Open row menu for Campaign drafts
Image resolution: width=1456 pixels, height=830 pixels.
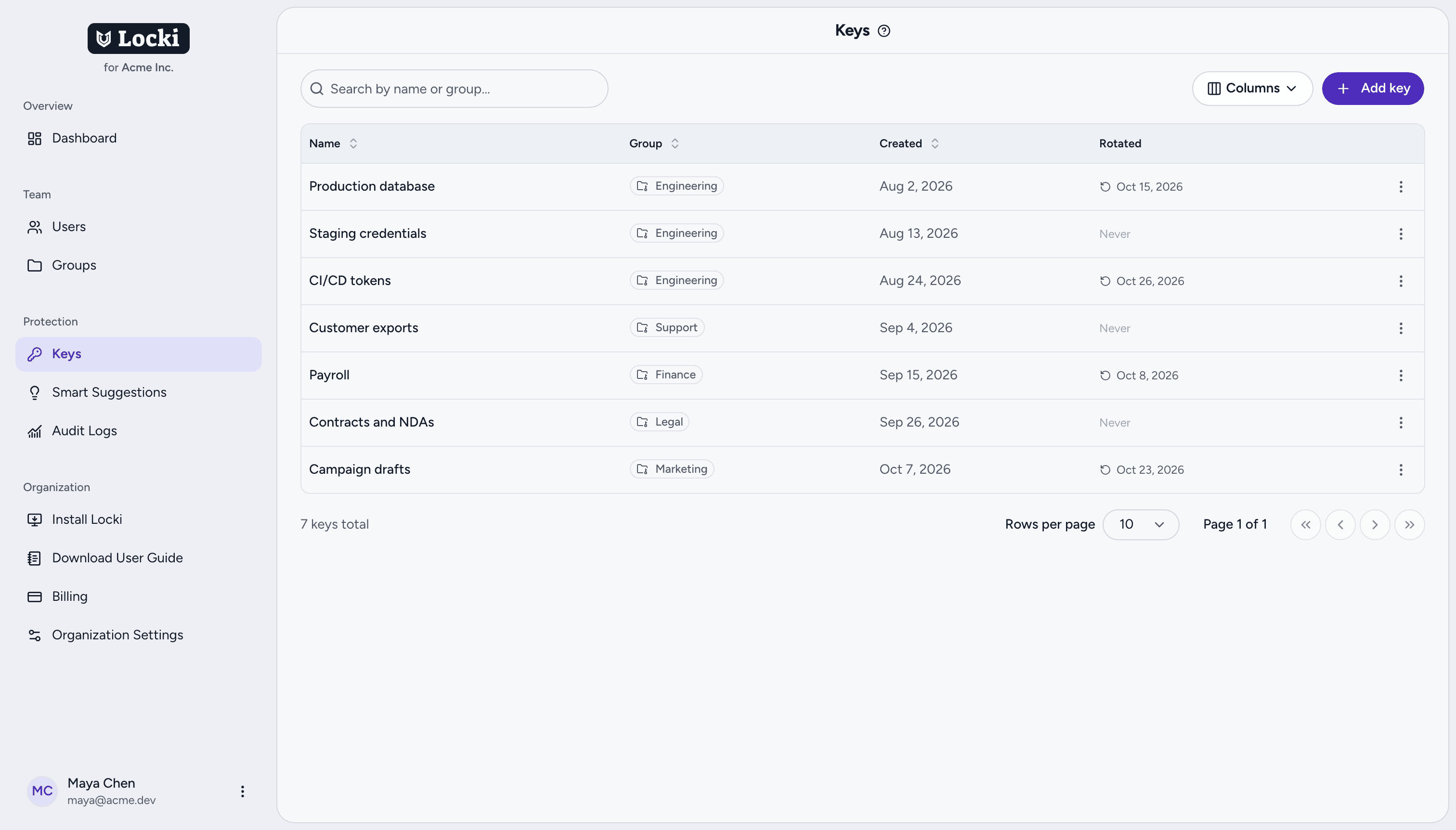click(x=1401, y=470)
